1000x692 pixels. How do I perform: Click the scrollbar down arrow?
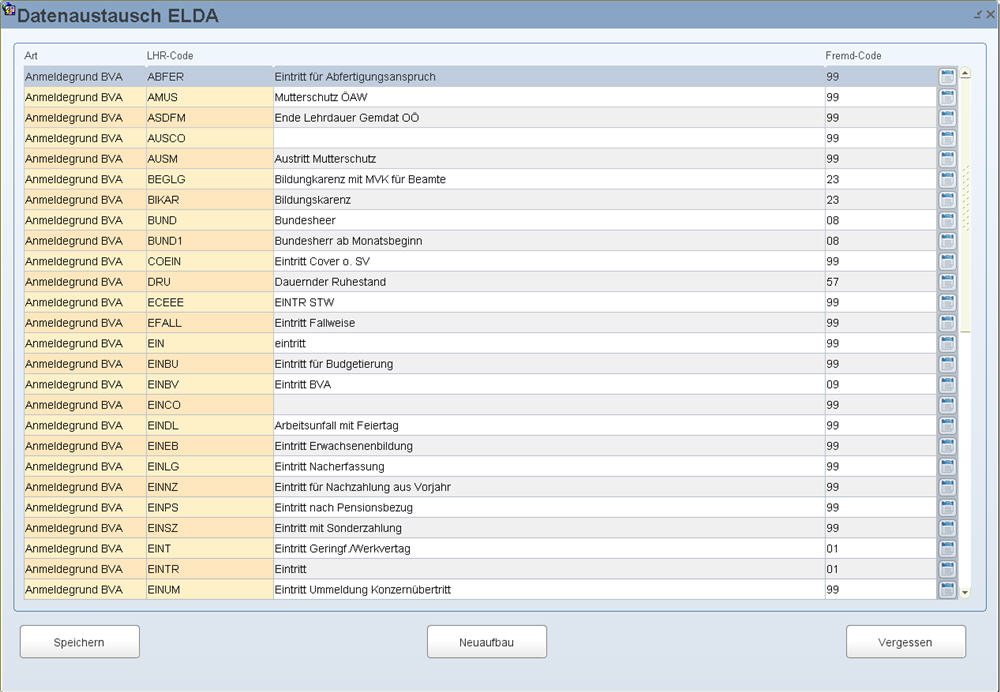tap(965, 593)
